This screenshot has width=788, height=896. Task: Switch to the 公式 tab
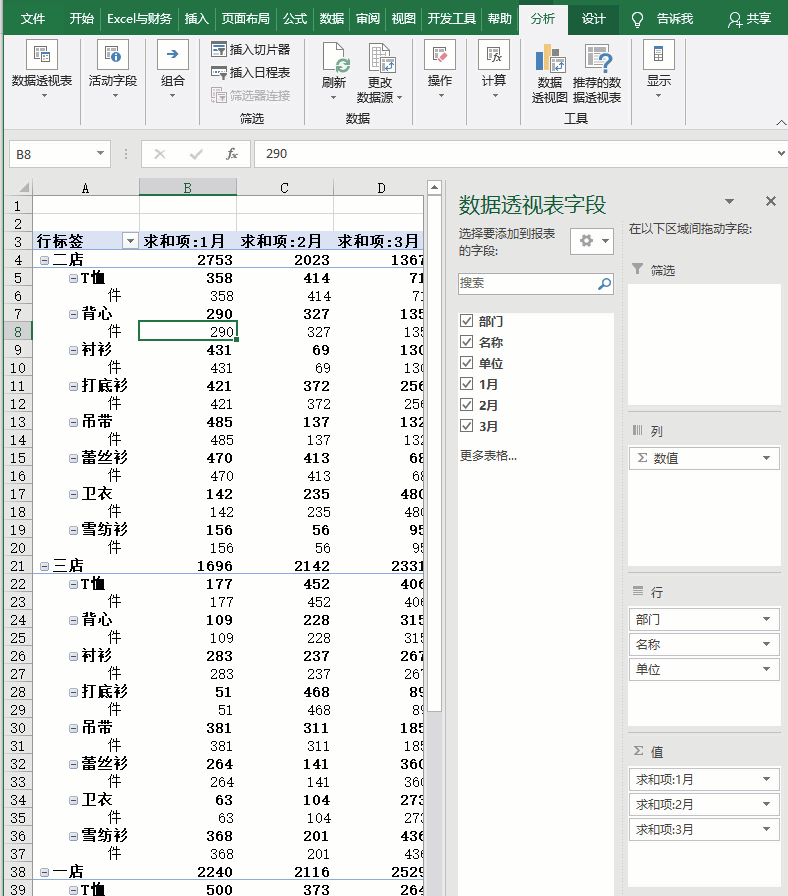295,19
